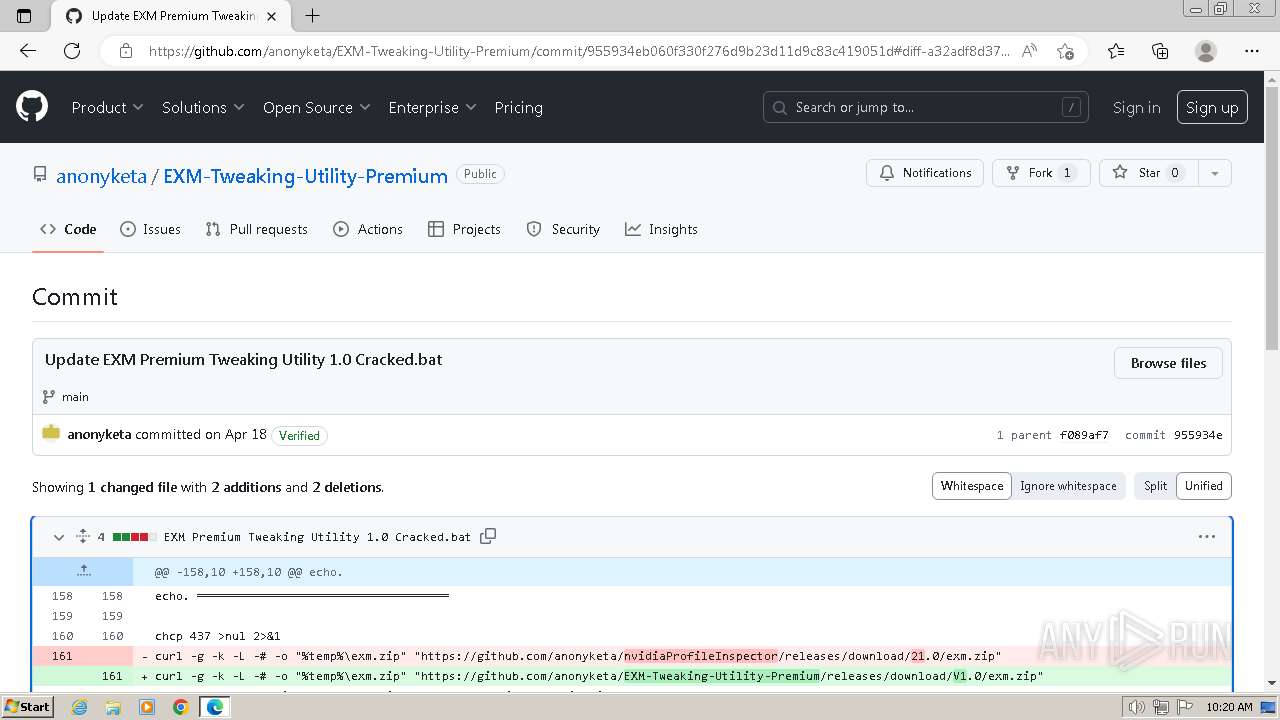
Task: Open the star lists dropdown arrow
Action: coord(1214,173)
